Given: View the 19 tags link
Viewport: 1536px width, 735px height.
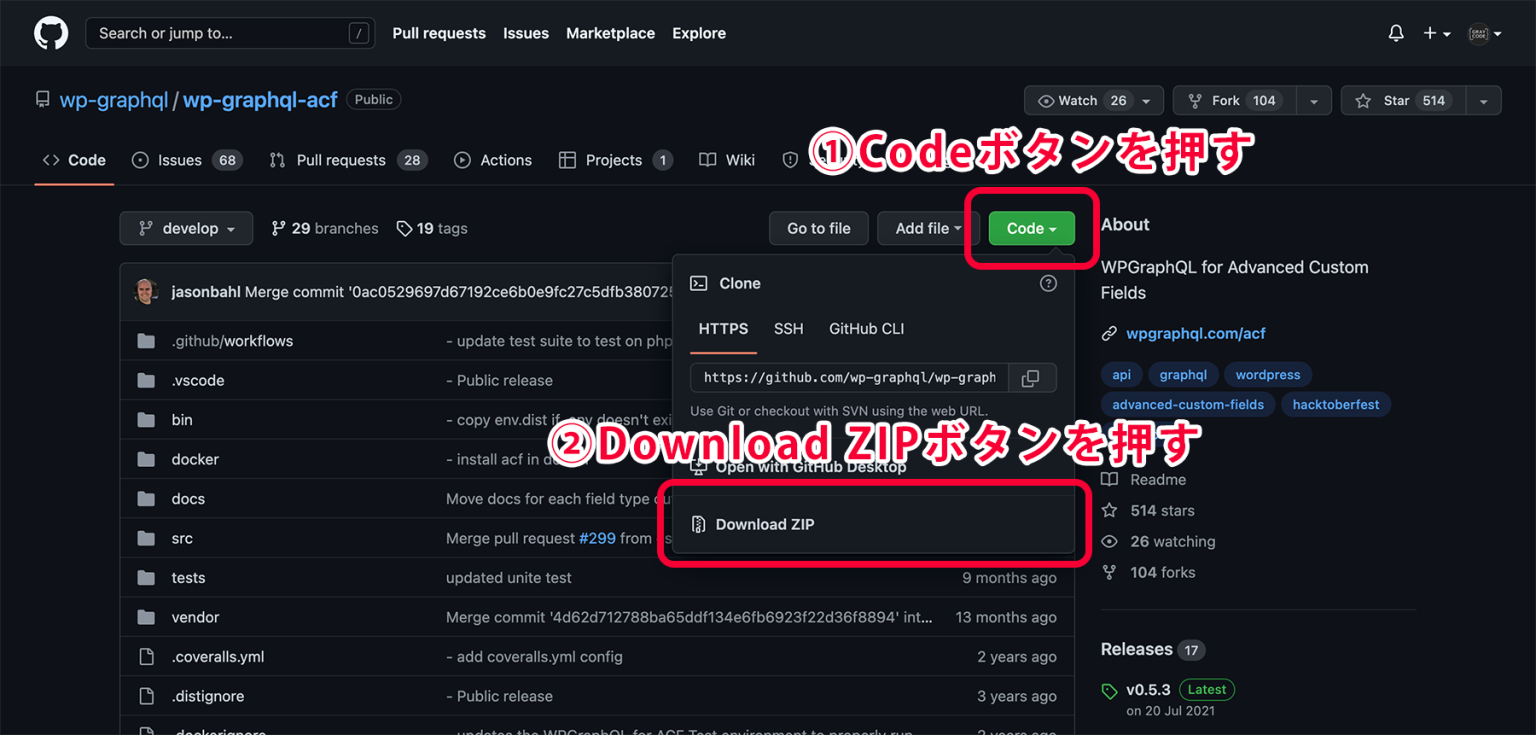Looking at the screenshot, I should click(x=432, y=228).
